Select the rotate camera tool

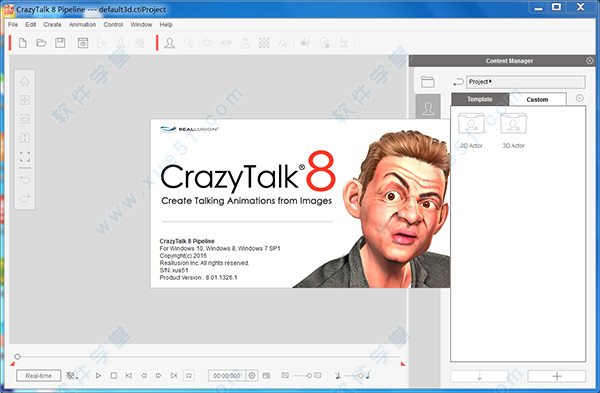pyautogui.click(x=25, y=119)
